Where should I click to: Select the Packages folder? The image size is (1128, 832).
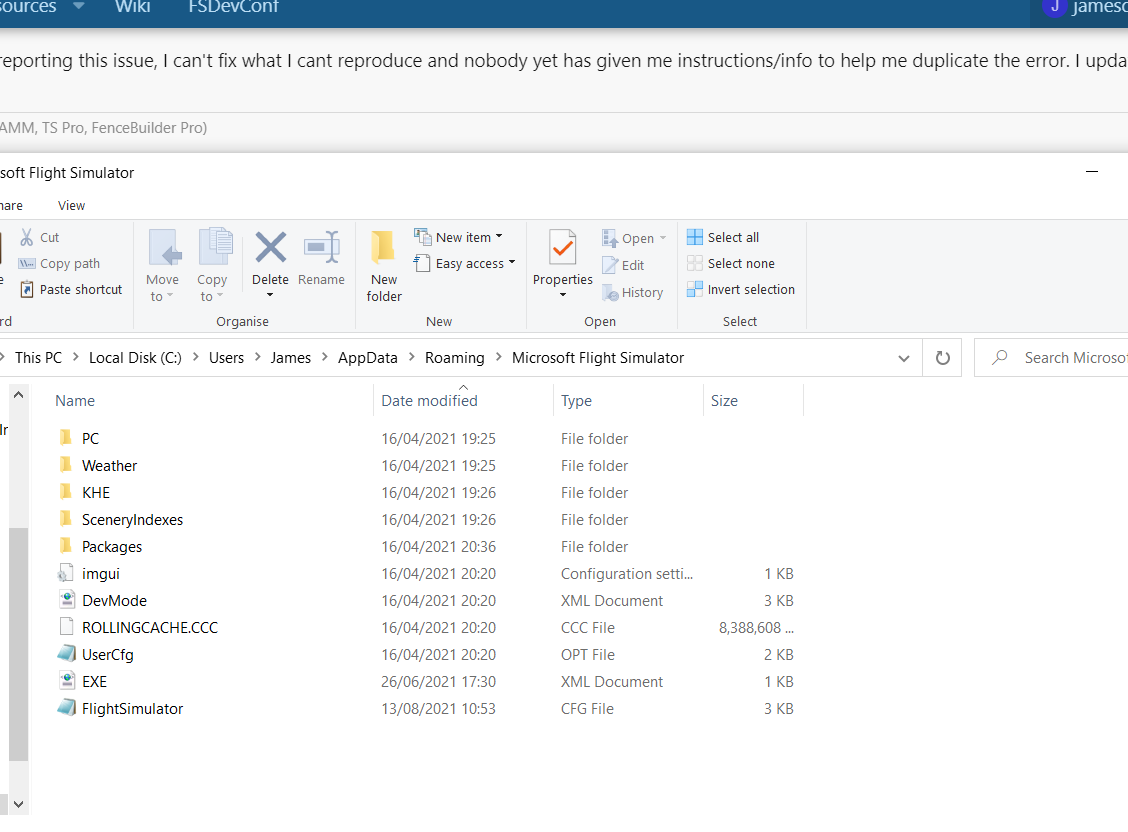[112, 547]
